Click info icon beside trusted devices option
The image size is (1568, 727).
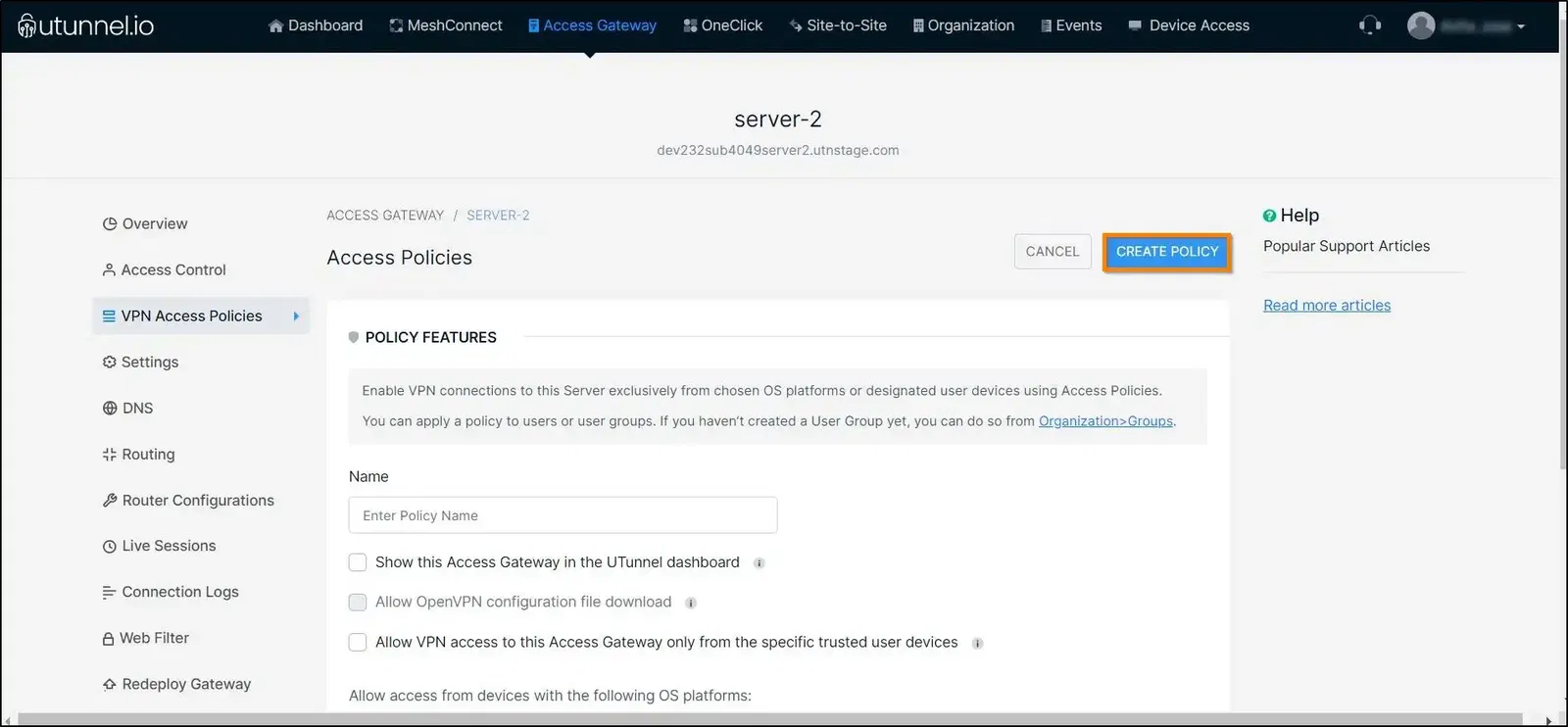point(977,644)
